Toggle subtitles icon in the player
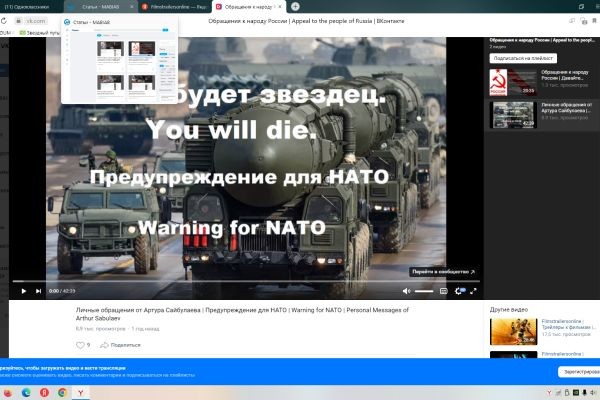 (443, 291)
